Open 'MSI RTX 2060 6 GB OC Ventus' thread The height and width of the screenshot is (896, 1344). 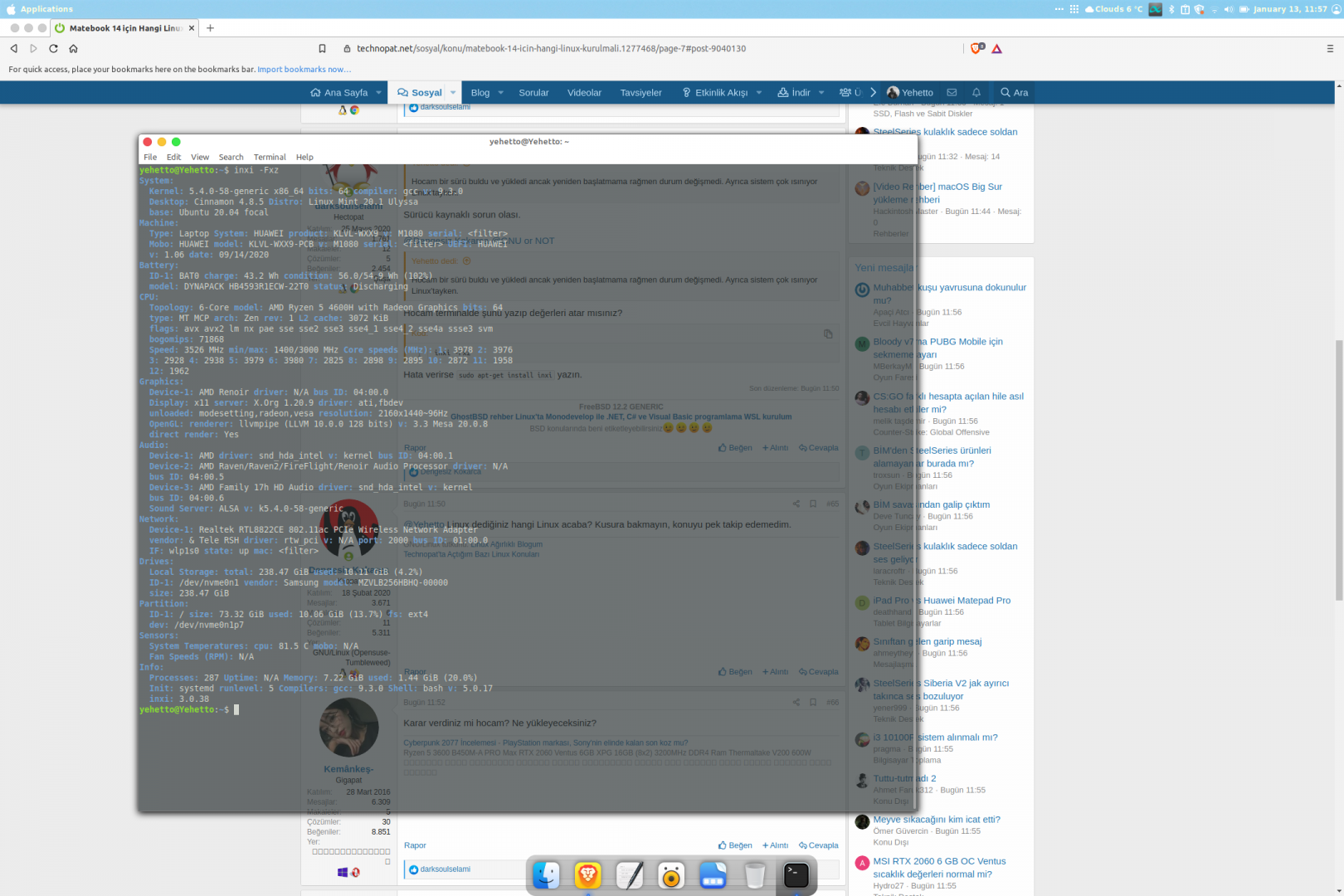pos(939,868)
